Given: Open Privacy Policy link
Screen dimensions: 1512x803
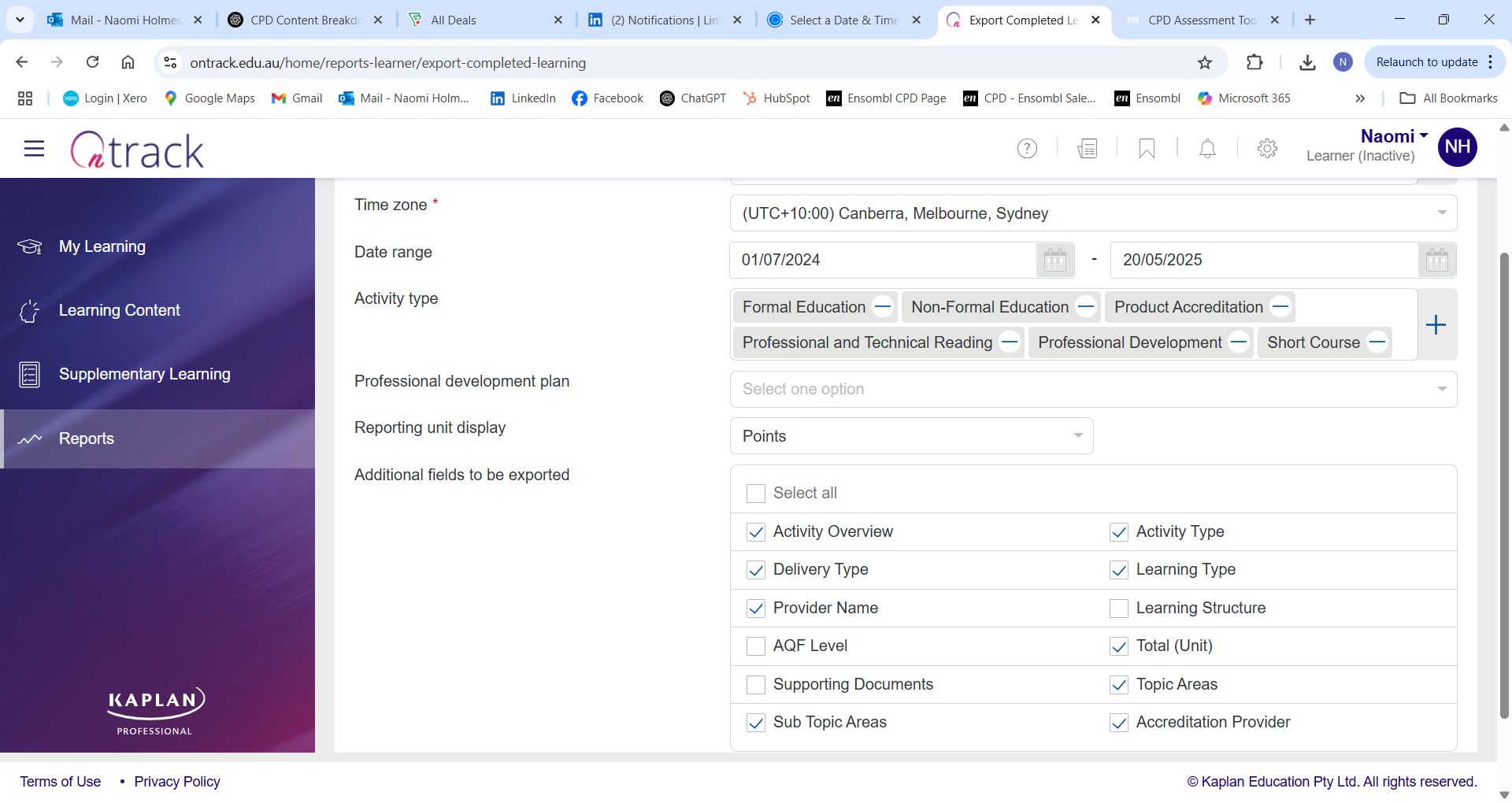Looking at the screenshot, I should click(177, 782).
